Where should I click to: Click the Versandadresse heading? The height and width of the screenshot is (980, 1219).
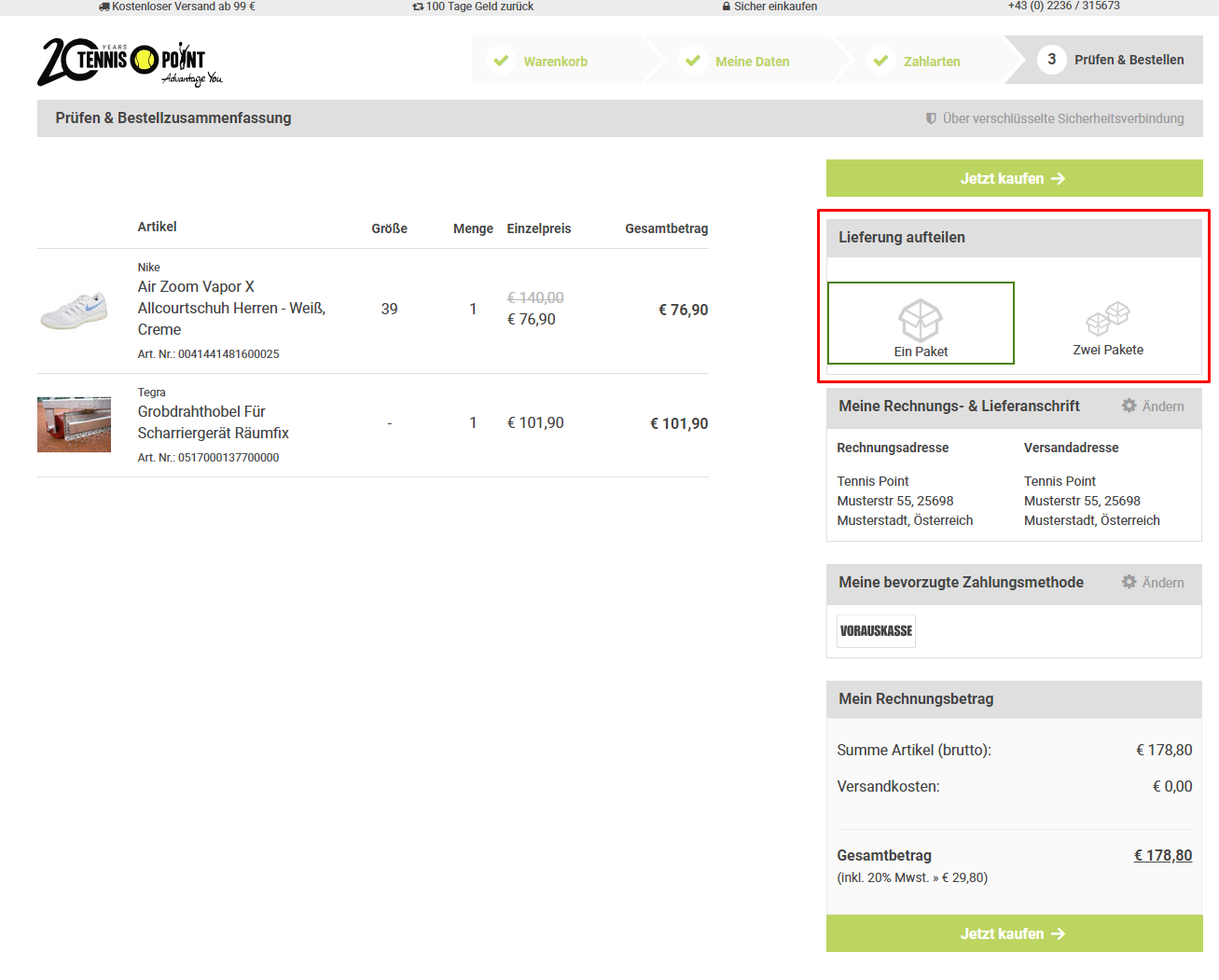click(x=1071, y=448)
